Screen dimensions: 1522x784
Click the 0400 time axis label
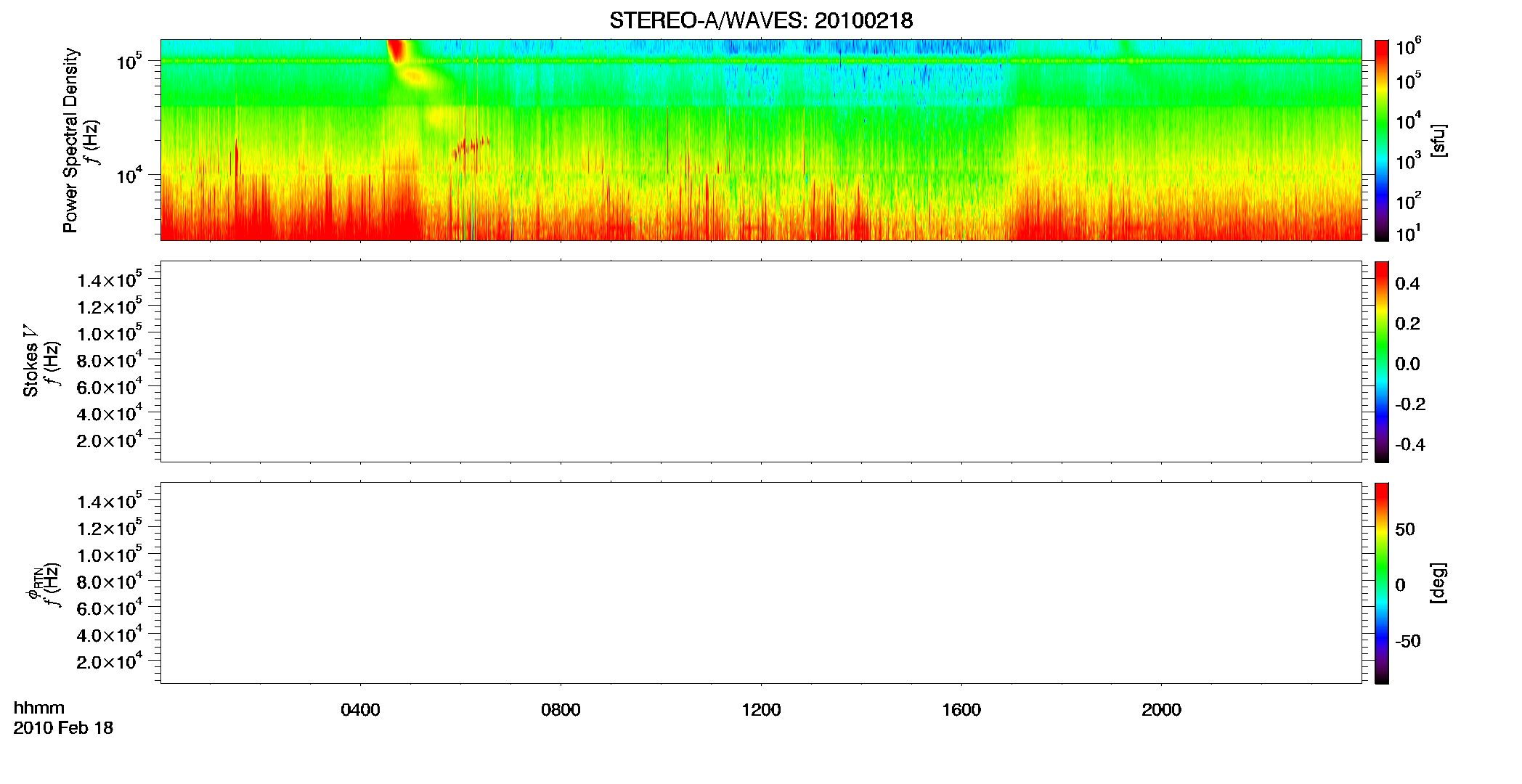click(360, 710)
